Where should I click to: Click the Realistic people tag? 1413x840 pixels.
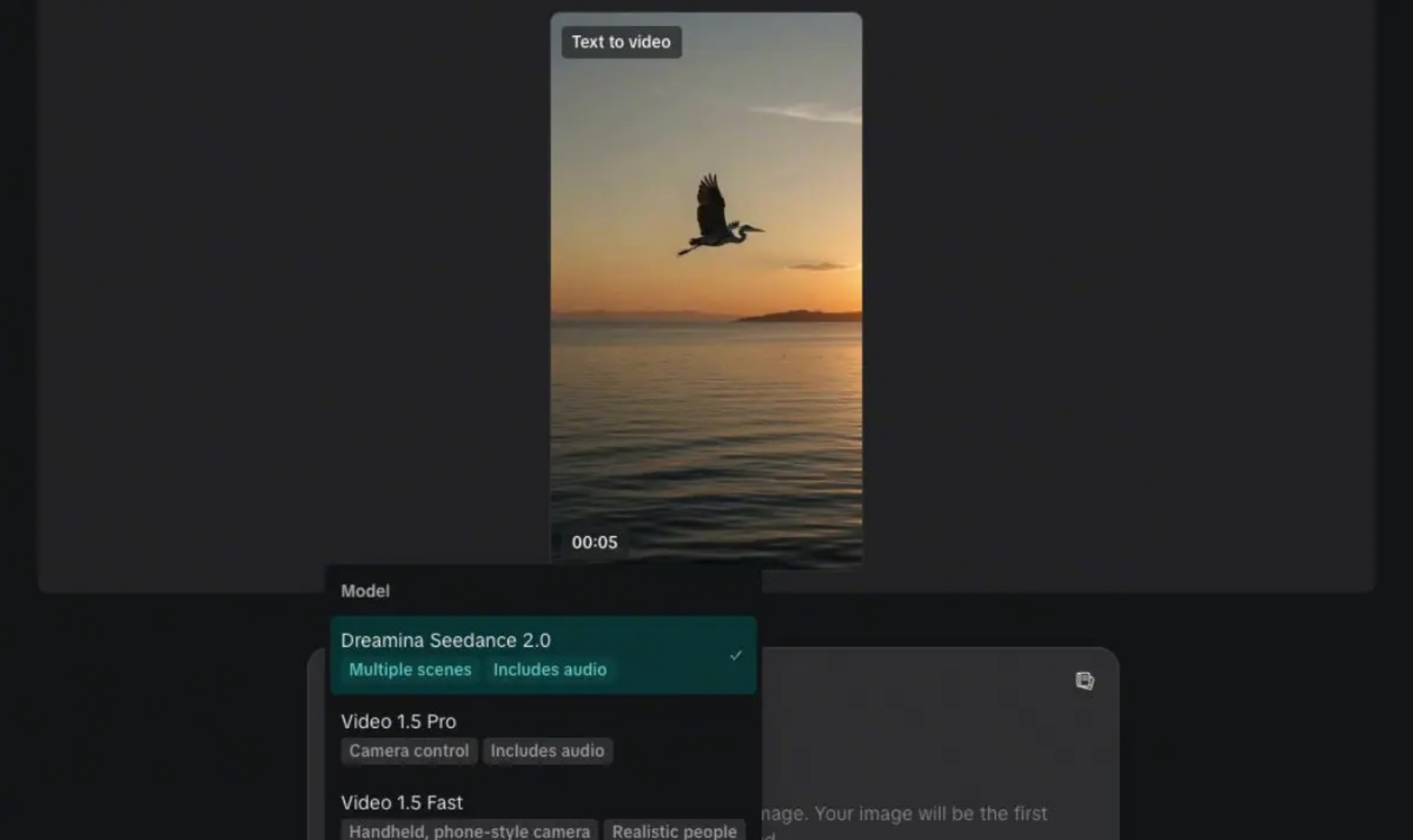674,831
